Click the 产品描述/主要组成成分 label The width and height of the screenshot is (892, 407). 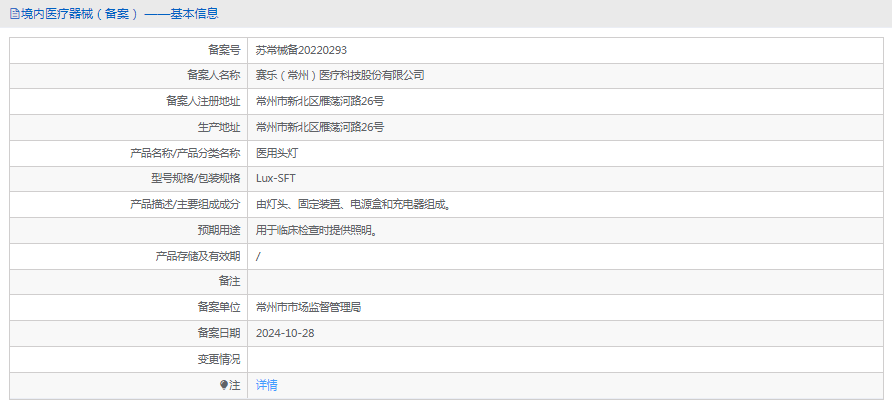[x=185, y=204]
